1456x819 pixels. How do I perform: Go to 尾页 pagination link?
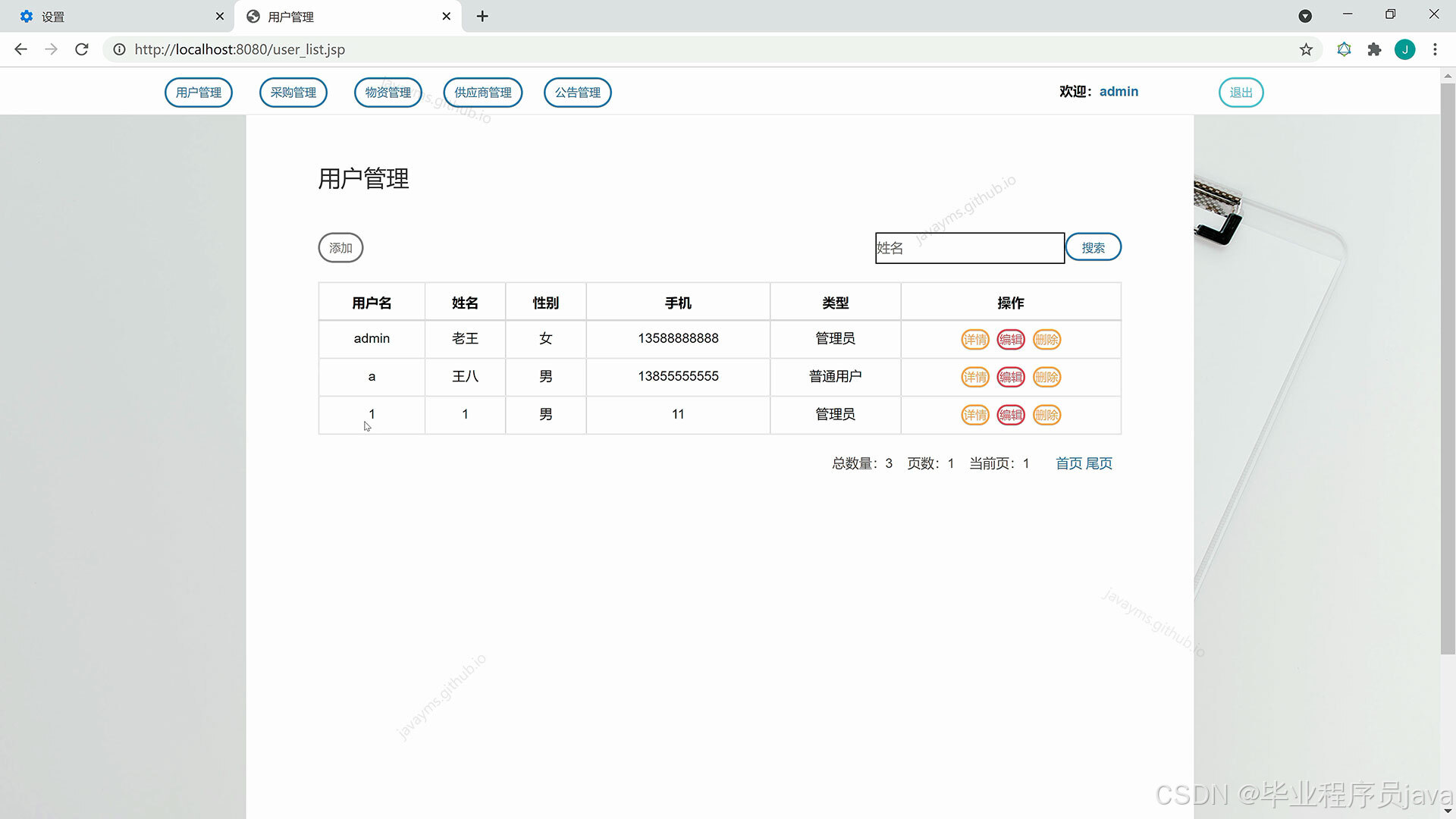tap(1099, 463)
